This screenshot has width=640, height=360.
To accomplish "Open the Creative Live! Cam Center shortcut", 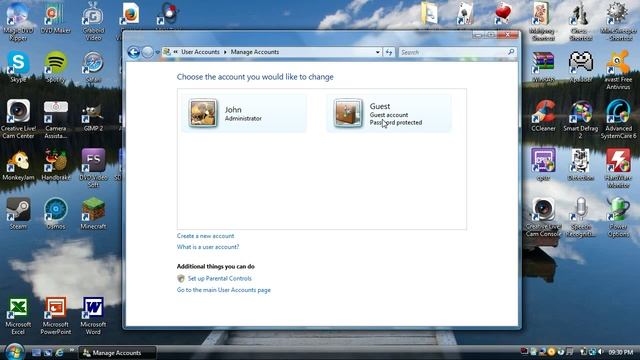I will coord(18,119).
